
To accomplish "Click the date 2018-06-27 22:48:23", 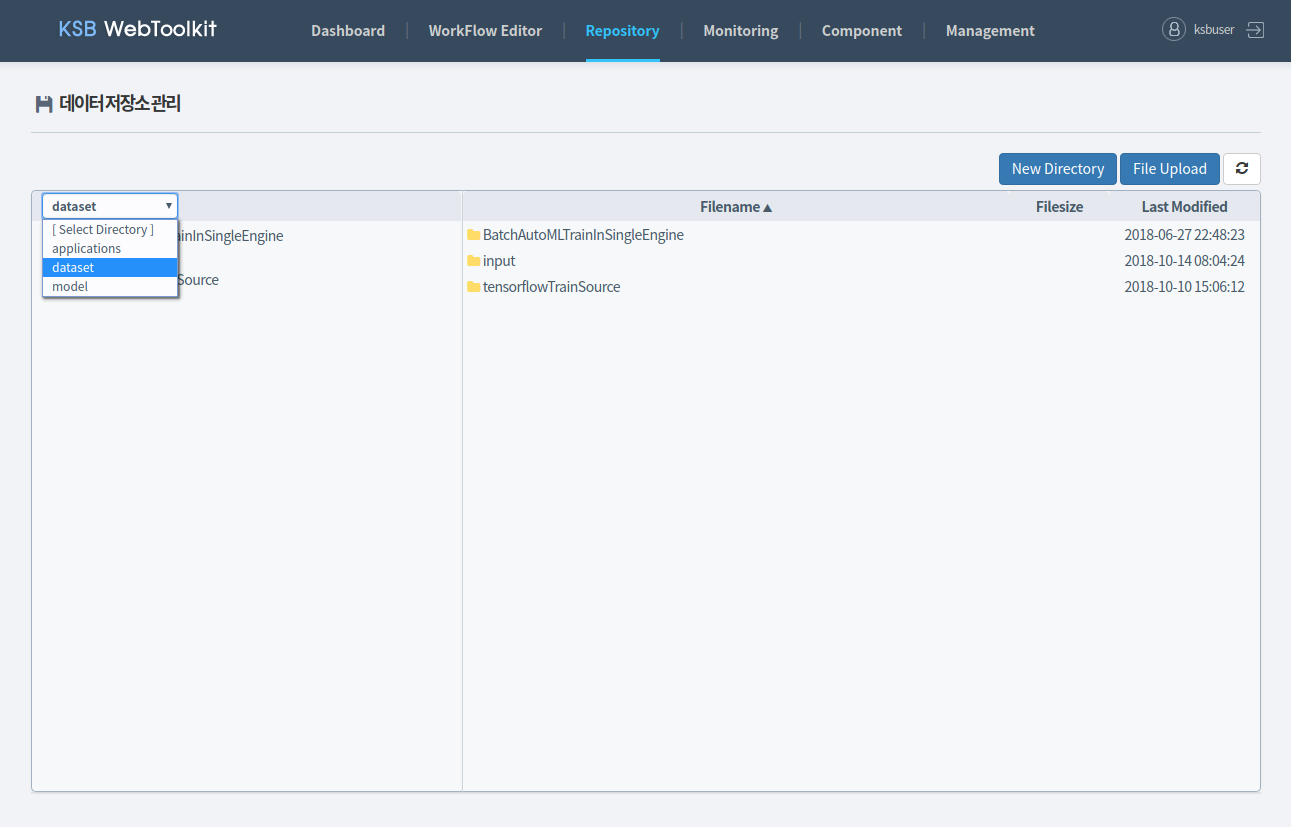I will click(1184, 235).
